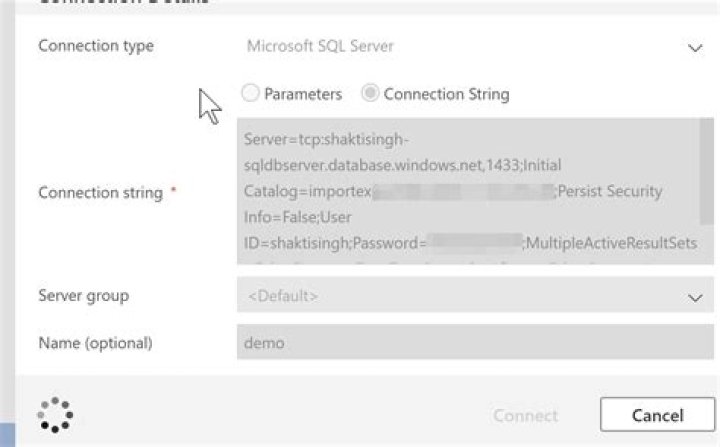Click the Cancel button

pyautogui.click(x=658, y=415)
